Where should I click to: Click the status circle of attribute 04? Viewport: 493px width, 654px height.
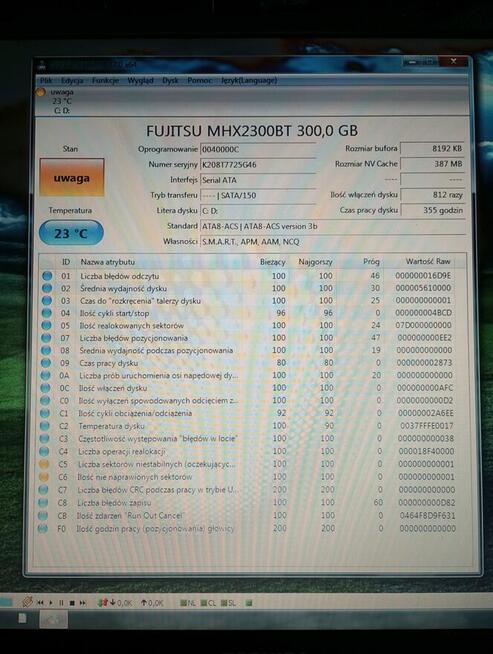coord(47,313)
